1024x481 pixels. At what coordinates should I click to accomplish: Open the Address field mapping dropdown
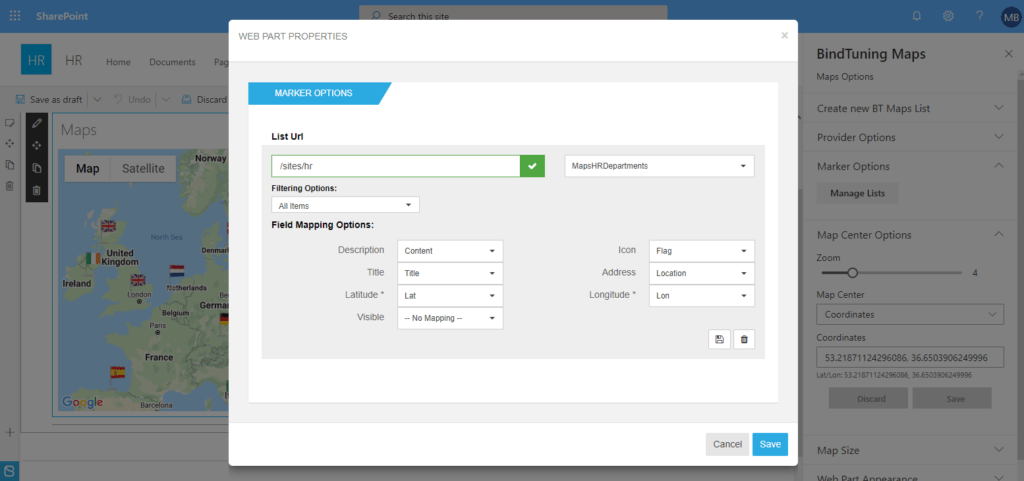coord(701,273)
